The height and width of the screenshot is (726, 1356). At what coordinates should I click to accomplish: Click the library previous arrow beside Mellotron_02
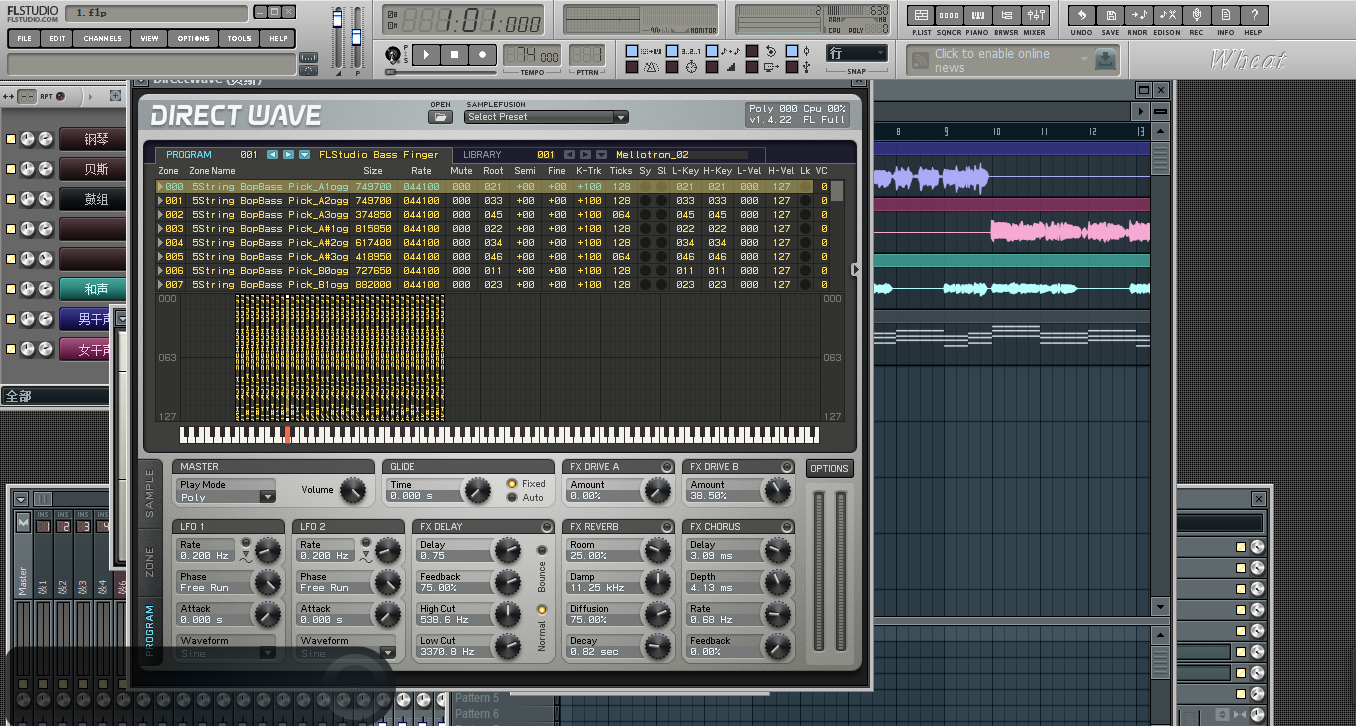tap(569, 155)
